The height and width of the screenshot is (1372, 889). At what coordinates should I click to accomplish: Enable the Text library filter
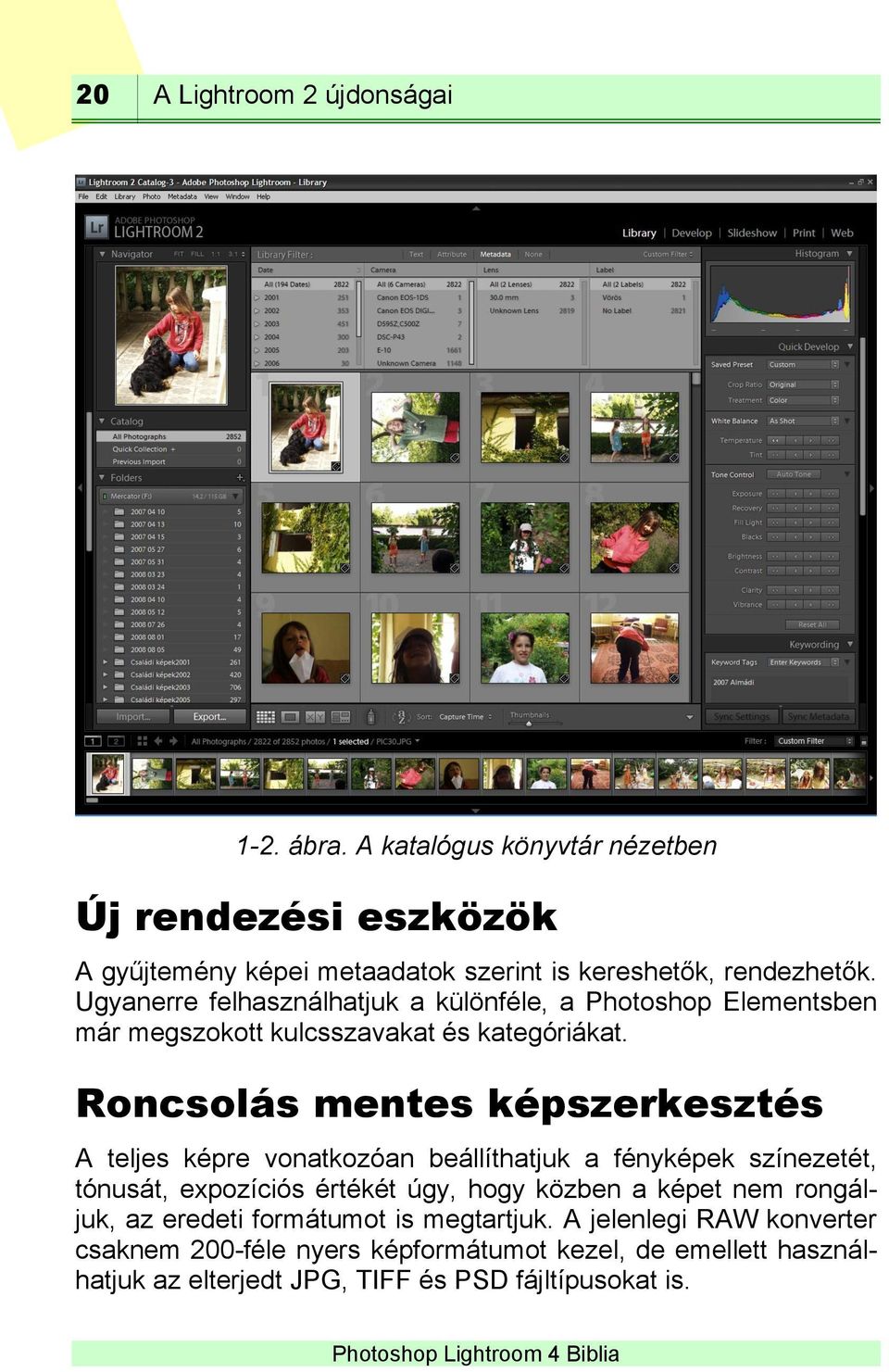(x=417, y=254)
